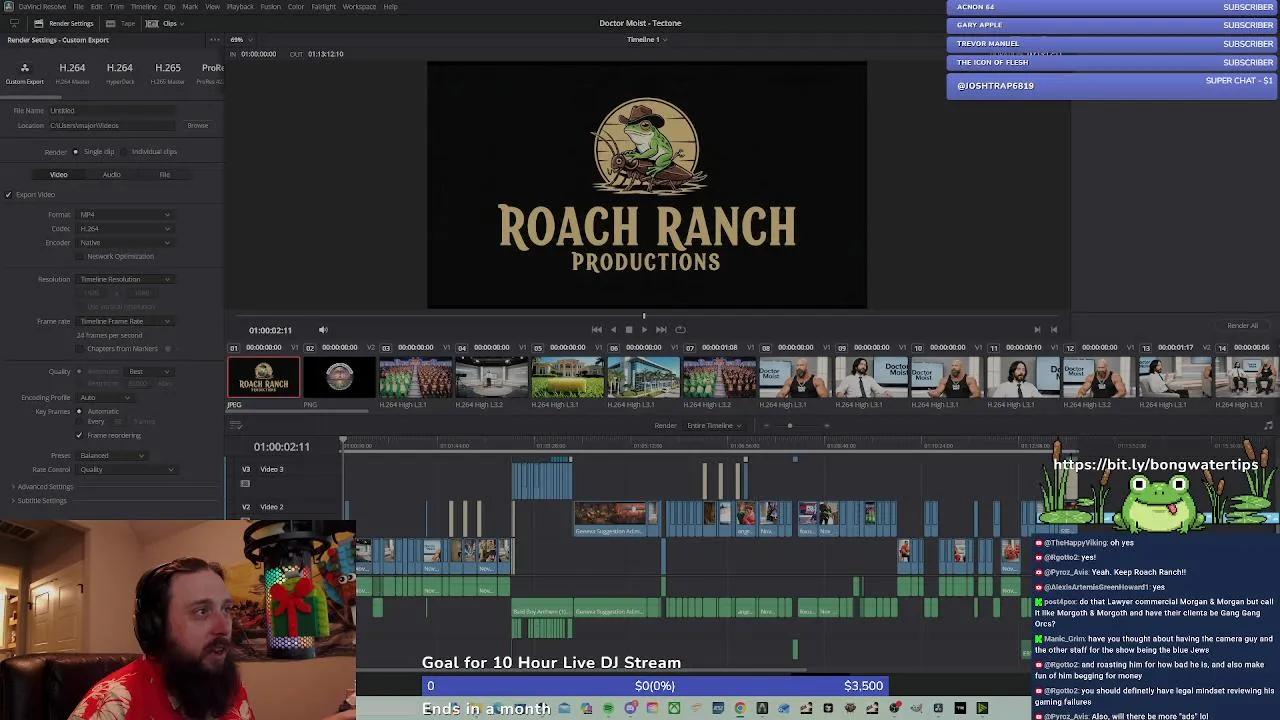Screen dimensions: 1280x720
Task: Open the Timeline menu
Action: point(143,7)
